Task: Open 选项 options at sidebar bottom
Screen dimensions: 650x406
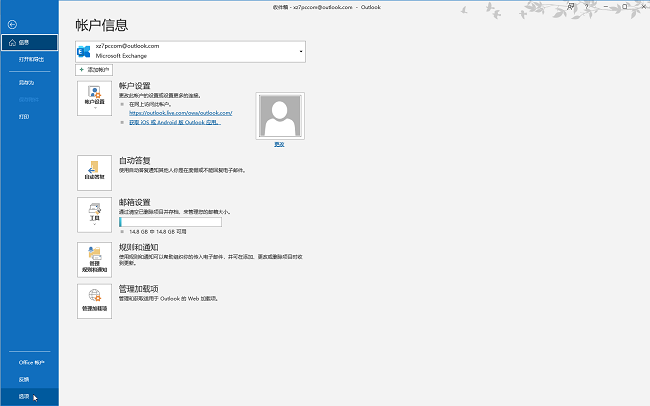Action: 24,397
